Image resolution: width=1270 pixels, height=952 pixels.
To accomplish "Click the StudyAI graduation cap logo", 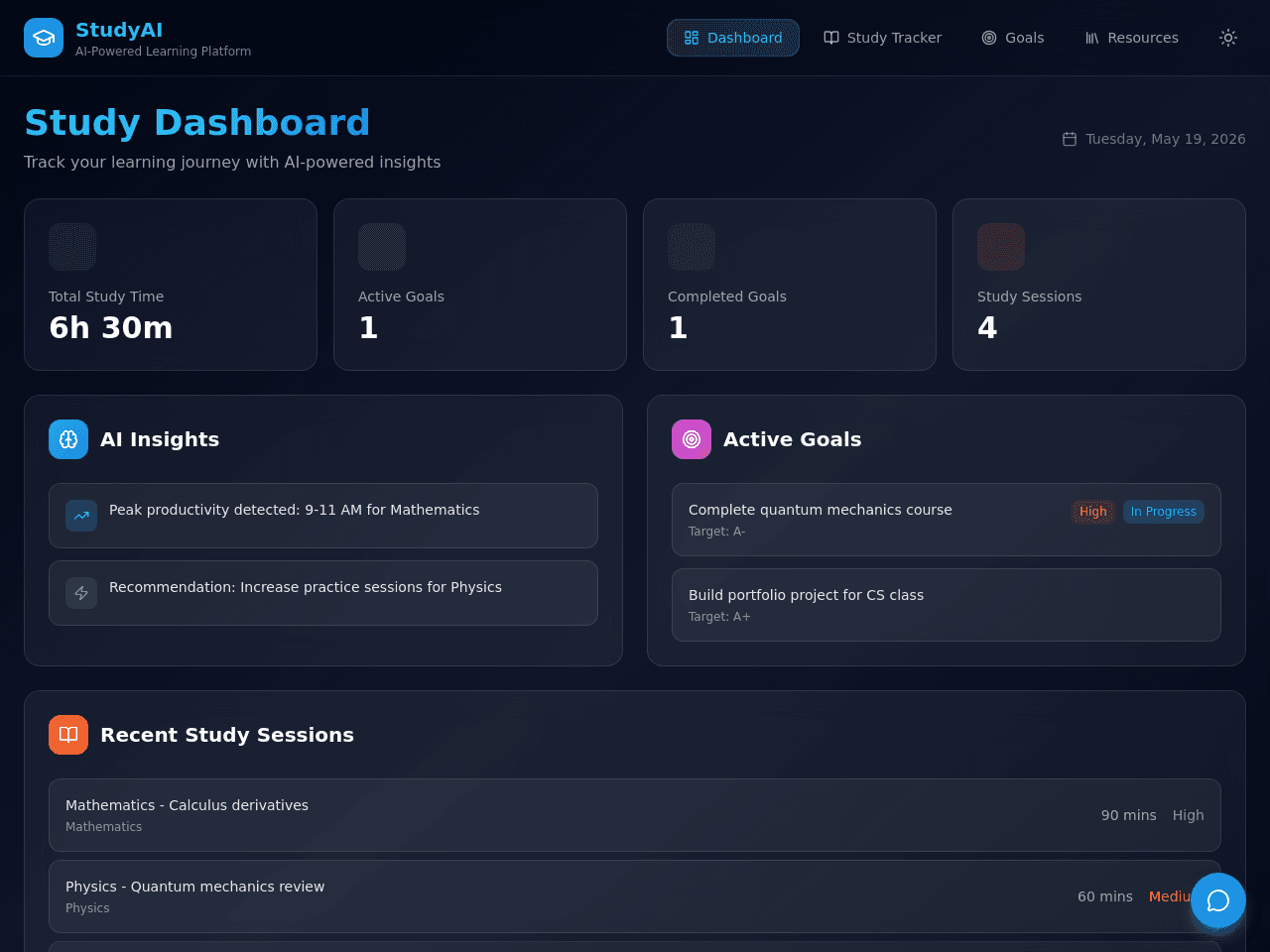I will [44, 38].
